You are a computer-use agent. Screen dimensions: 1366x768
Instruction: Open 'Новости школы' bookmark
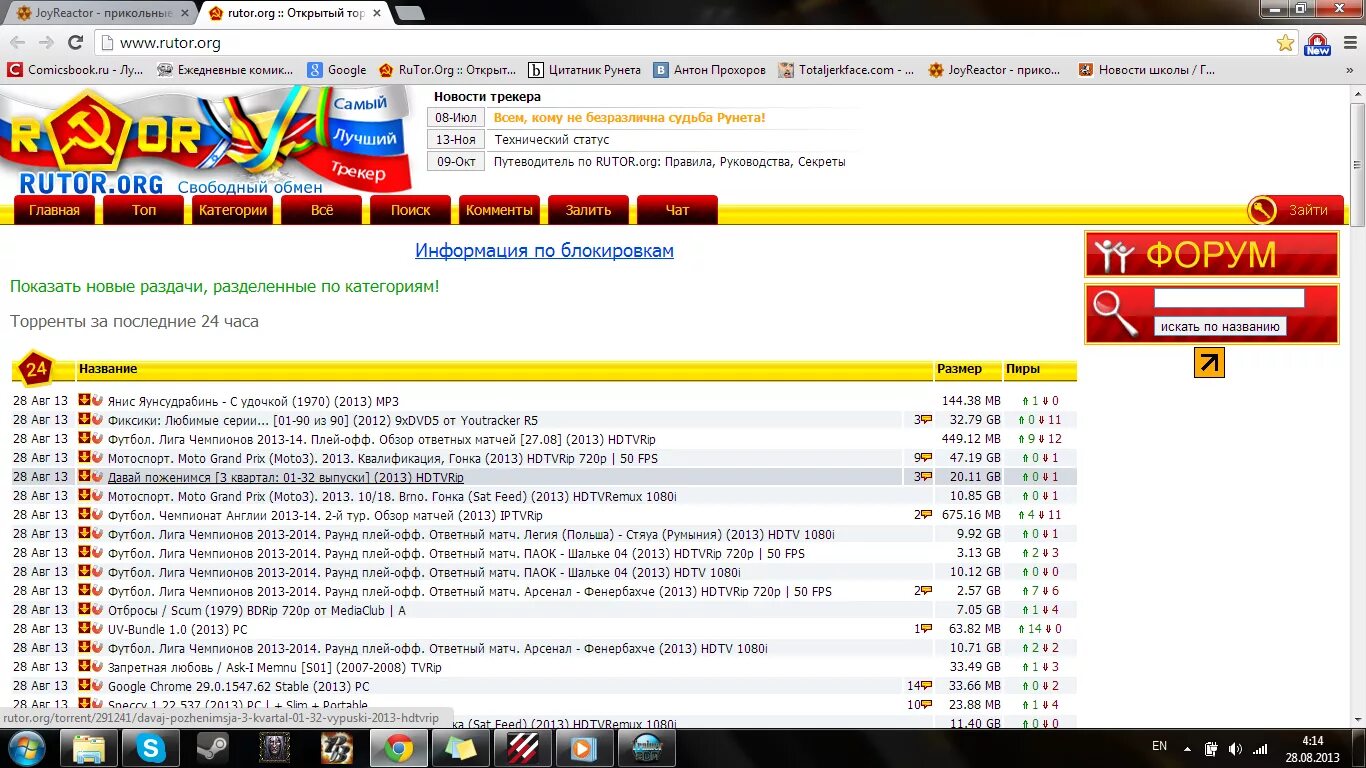click(1147, 70)
